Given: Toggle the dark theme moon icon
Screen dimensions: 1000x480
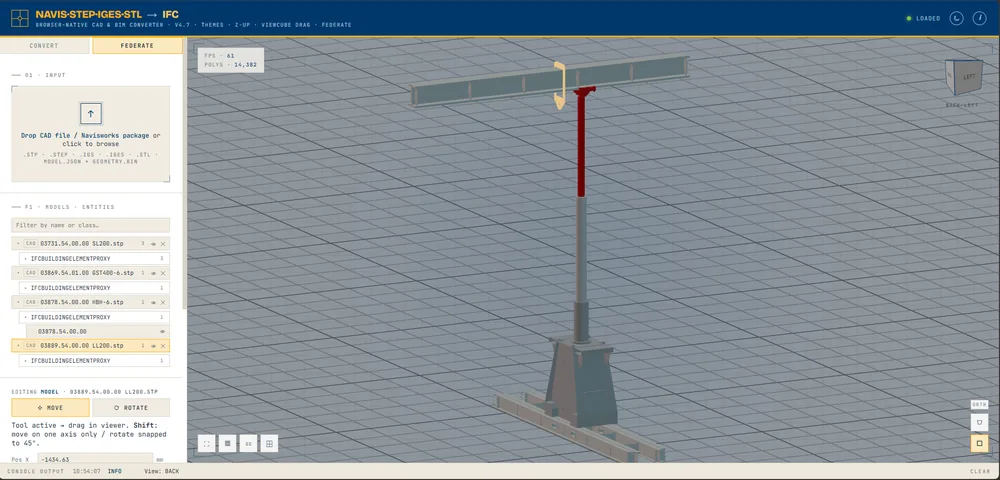Looking at the screenshot, I should click(956, 18).
